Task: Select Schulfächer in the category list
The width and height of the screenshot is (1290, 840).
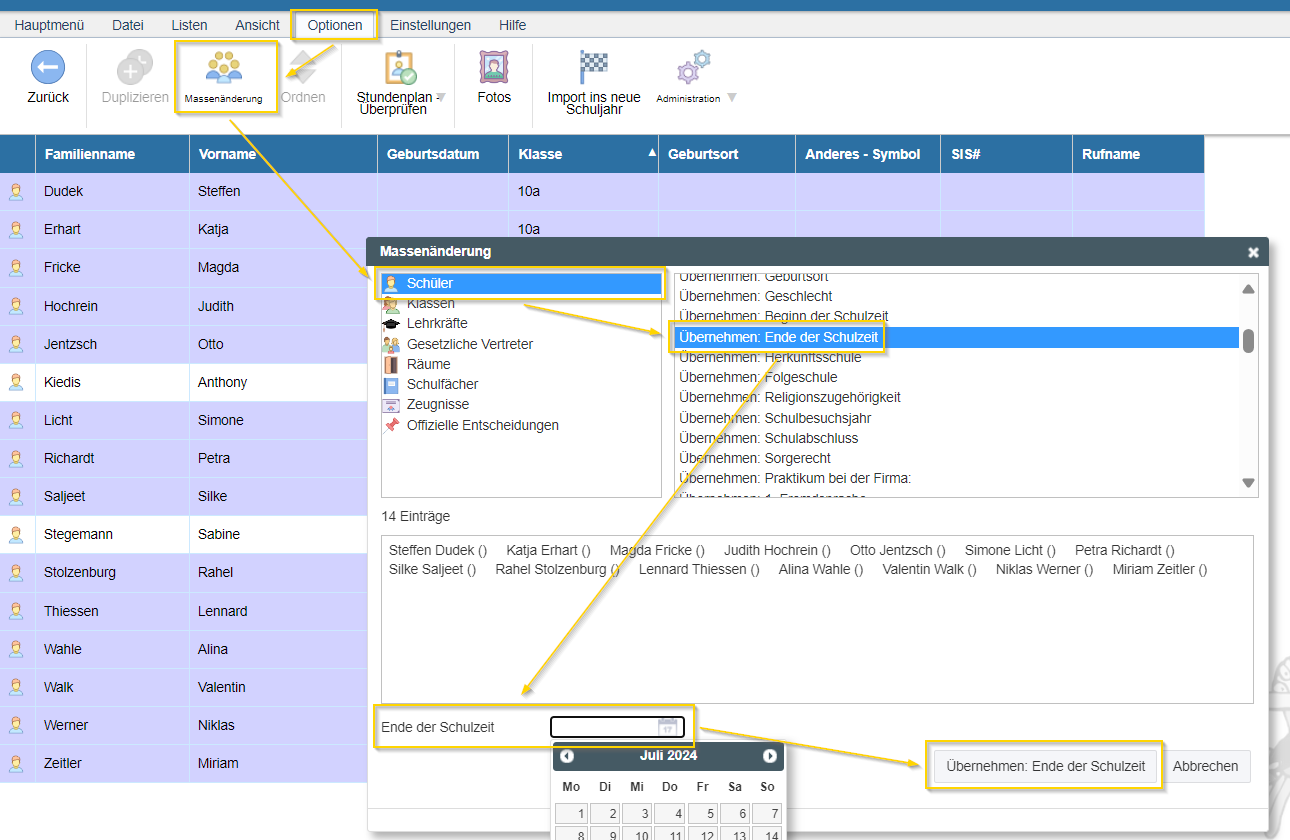Action: click(442, 384)
